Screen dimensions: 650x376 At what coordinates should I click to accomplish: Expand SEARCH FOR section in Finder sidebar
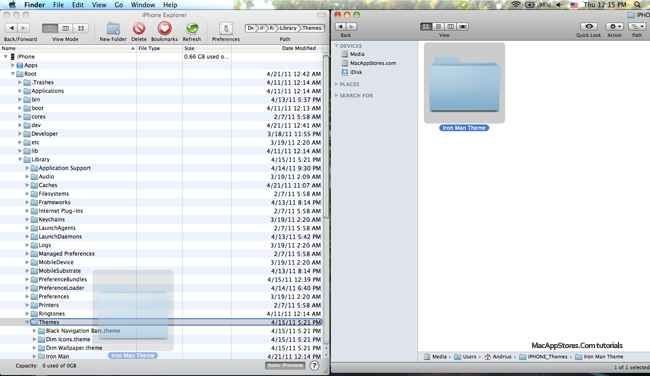337,95
